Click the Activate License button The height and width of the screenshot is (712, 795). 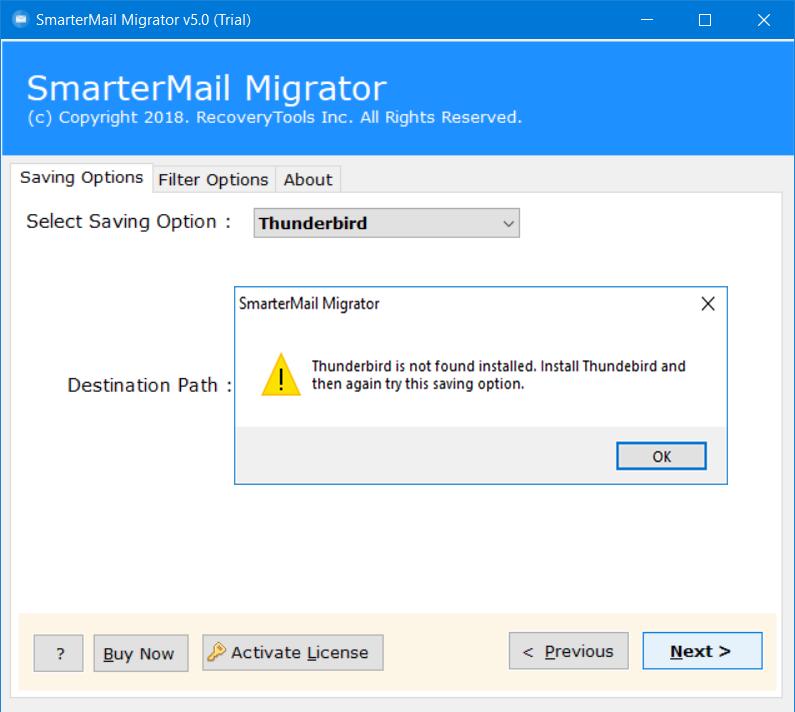coord(293,653)
